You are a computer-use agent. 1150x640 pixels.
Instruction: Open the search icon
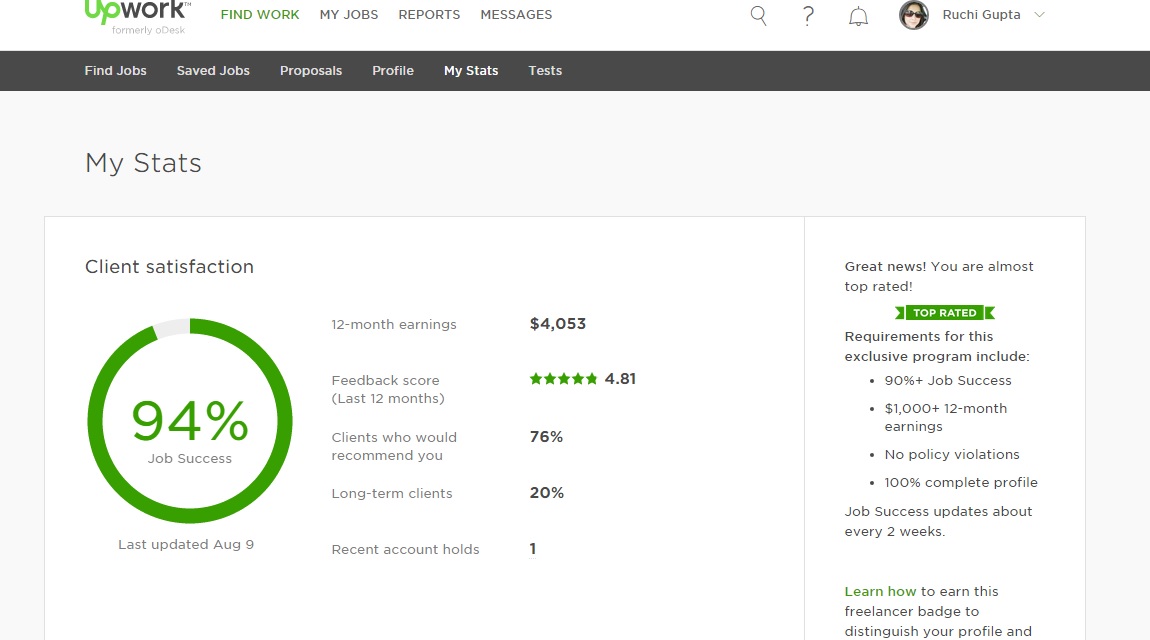[x=758, y=16]
